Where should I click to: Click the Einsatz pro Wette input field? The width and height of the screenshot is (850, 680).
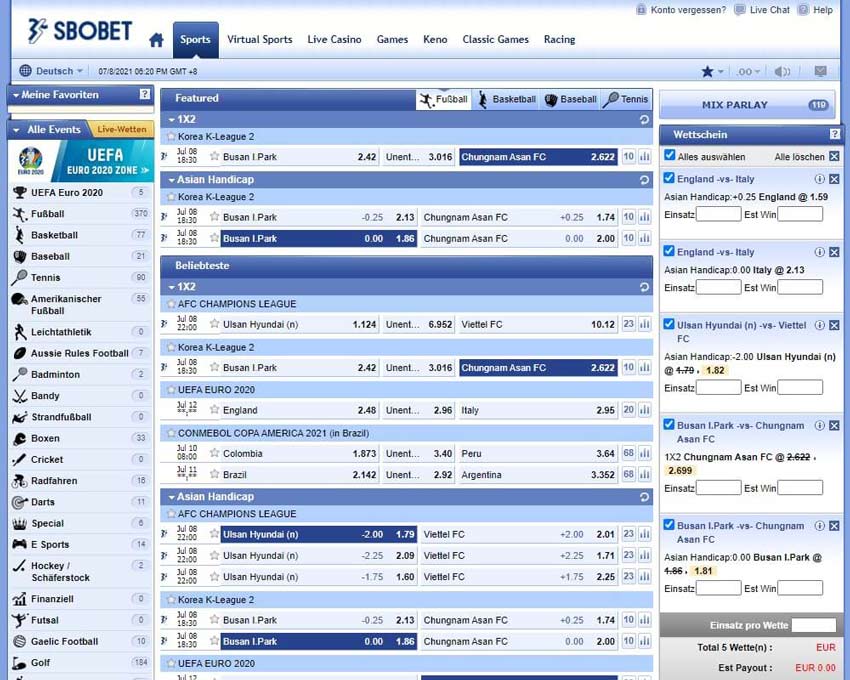click(812, 625)
